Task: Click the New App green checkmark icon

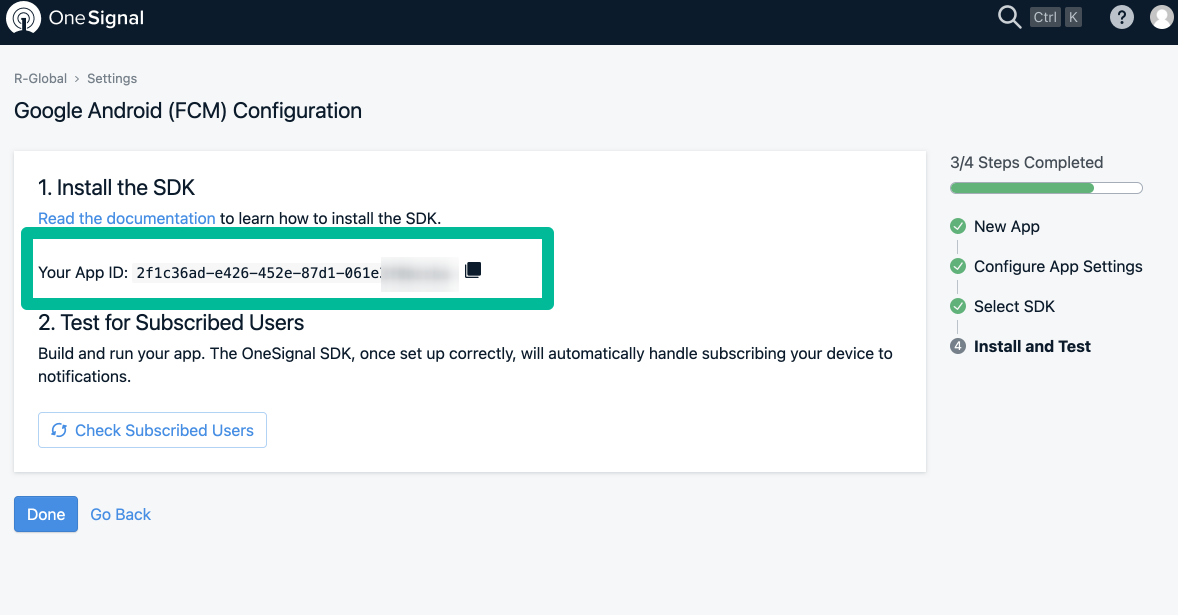Action: coord(958,226)
